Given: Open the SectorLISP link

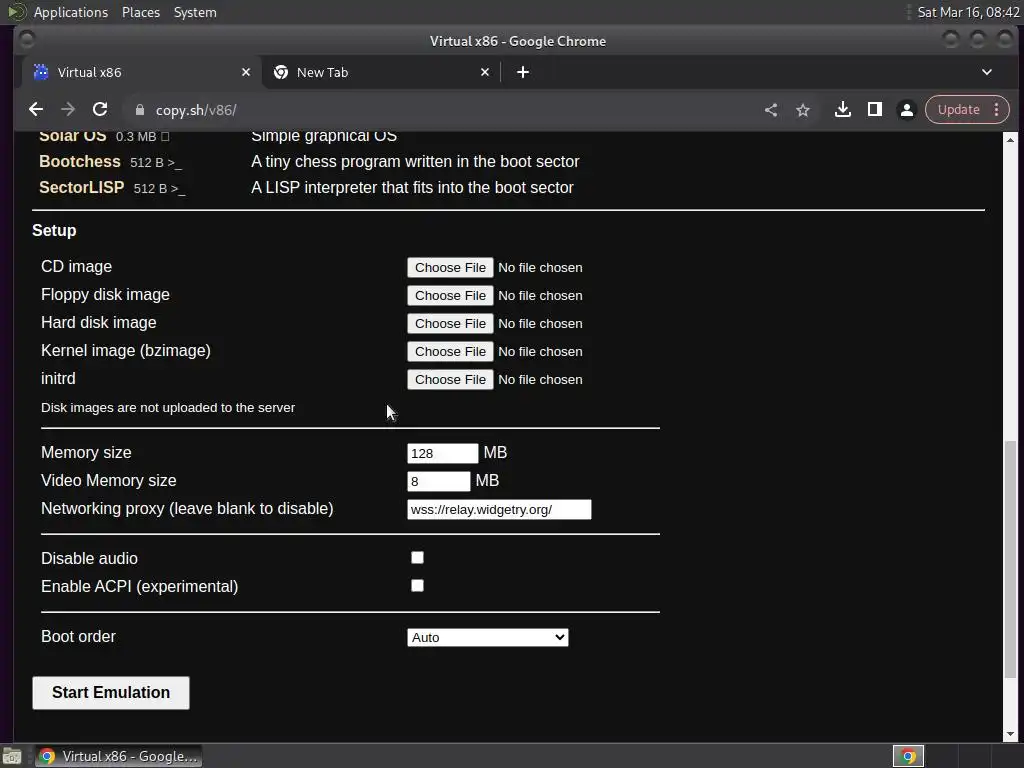Looking at the screenshot, I should point(82,187).
